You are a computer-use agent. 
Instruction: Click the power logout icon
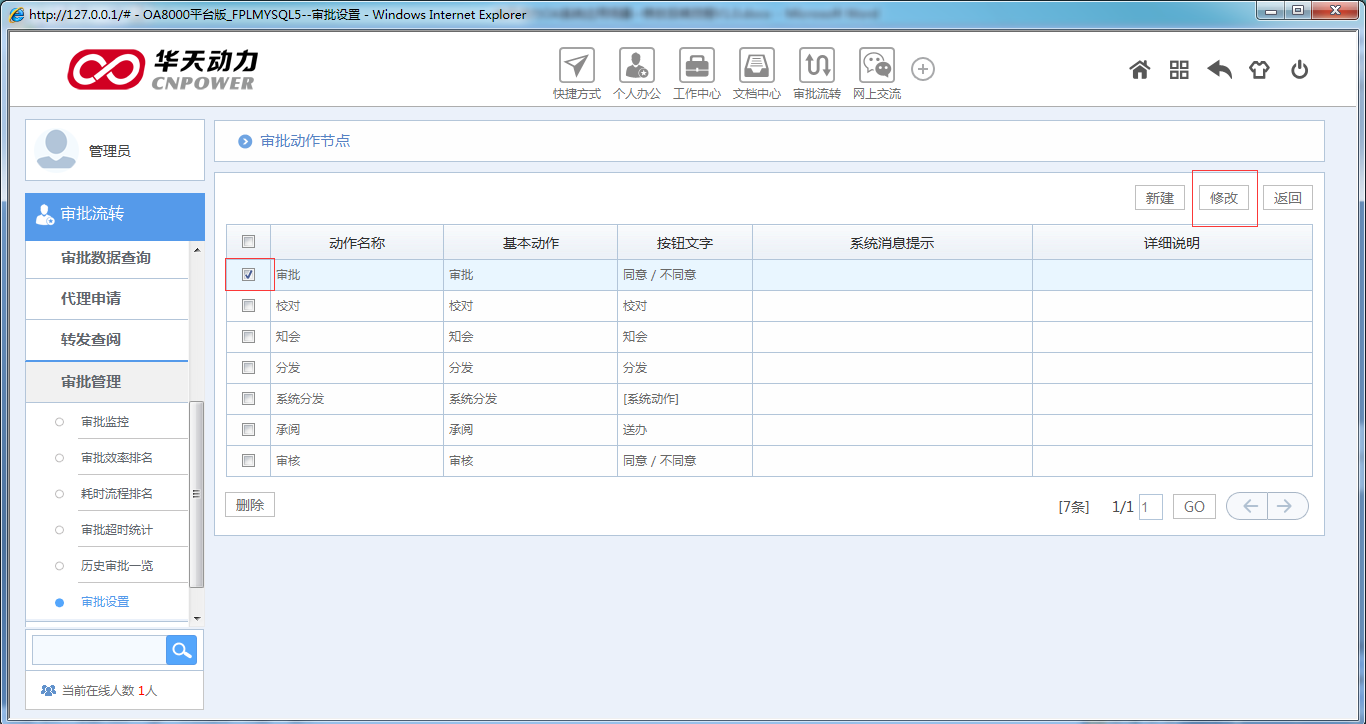[x=1299, y=70]
